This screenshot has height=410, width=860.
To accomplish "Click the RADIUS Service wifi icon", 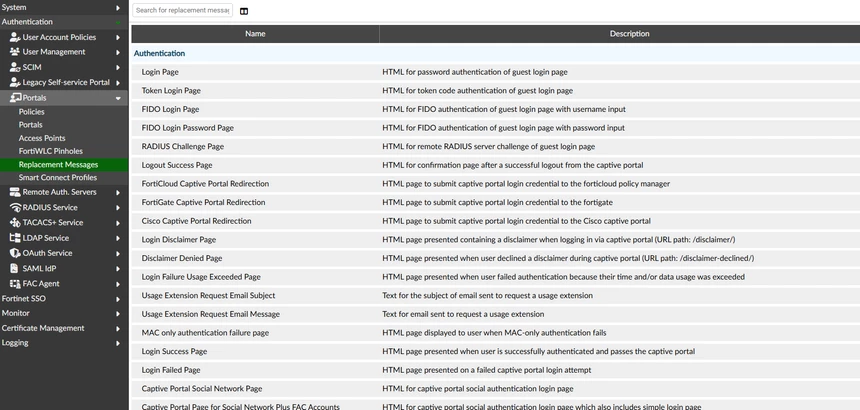I will pos(15,207).
